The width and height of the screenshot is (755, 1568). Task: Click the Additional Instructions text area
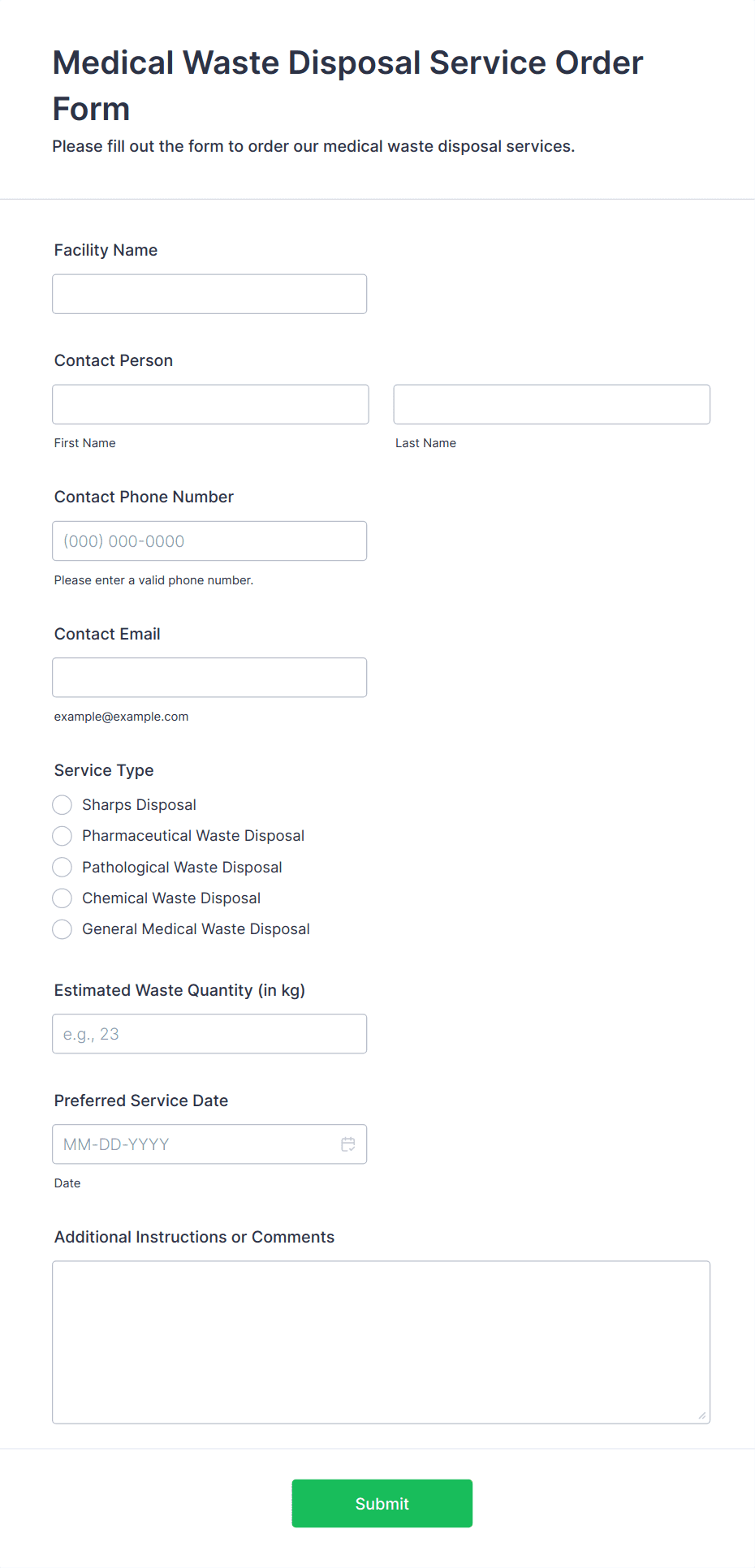pyautogui.click(x=381, y=1342)
